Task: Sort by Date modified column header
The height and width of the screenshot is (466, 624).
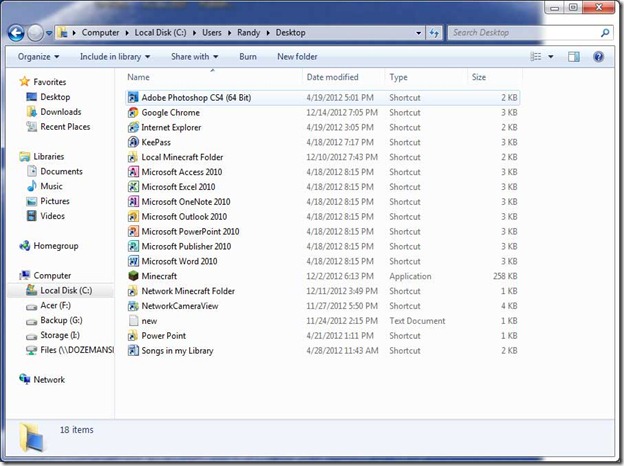Action: 332,77
